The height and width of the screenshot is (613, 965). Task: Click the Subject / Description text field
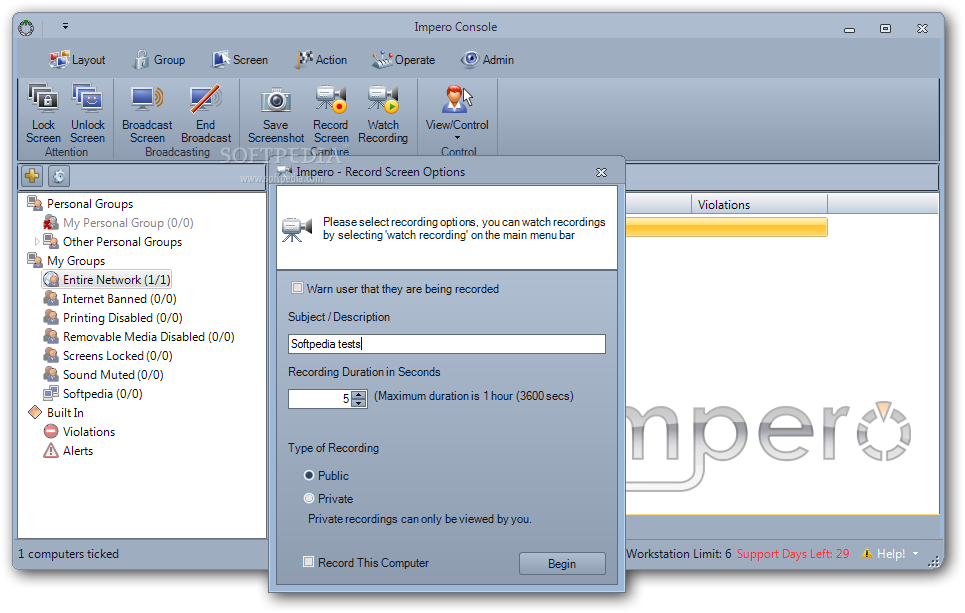(447, 343)
